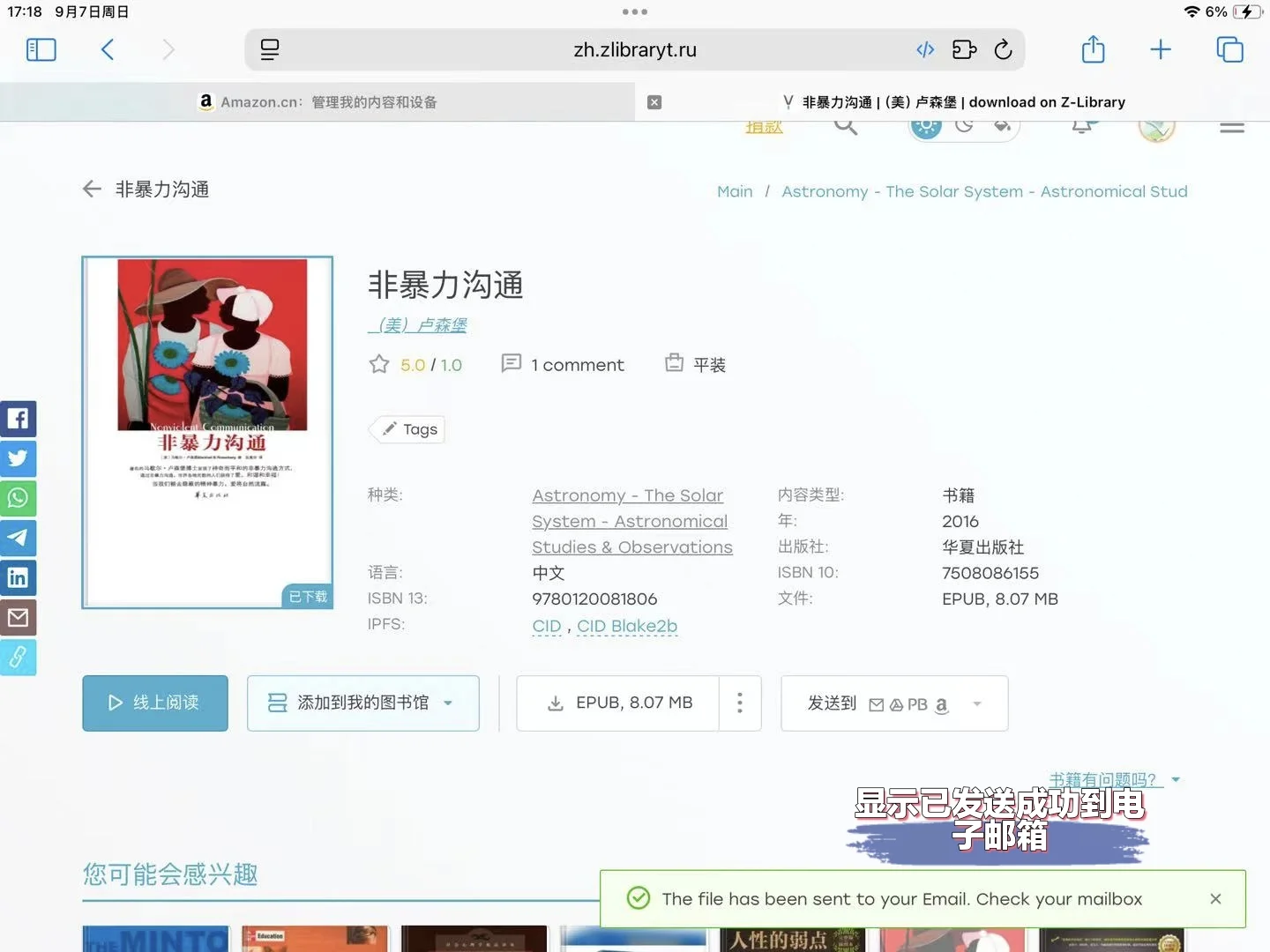This screenshot has width=1270, height=952.
Task: Share the book on Twitter
Action: [x=18, y=457]
